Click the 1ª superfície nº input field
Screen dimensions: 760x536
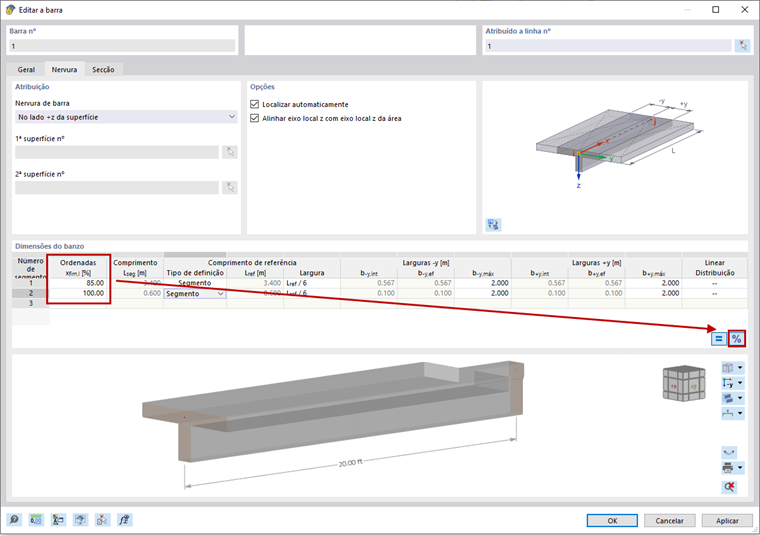click(117, 152)
